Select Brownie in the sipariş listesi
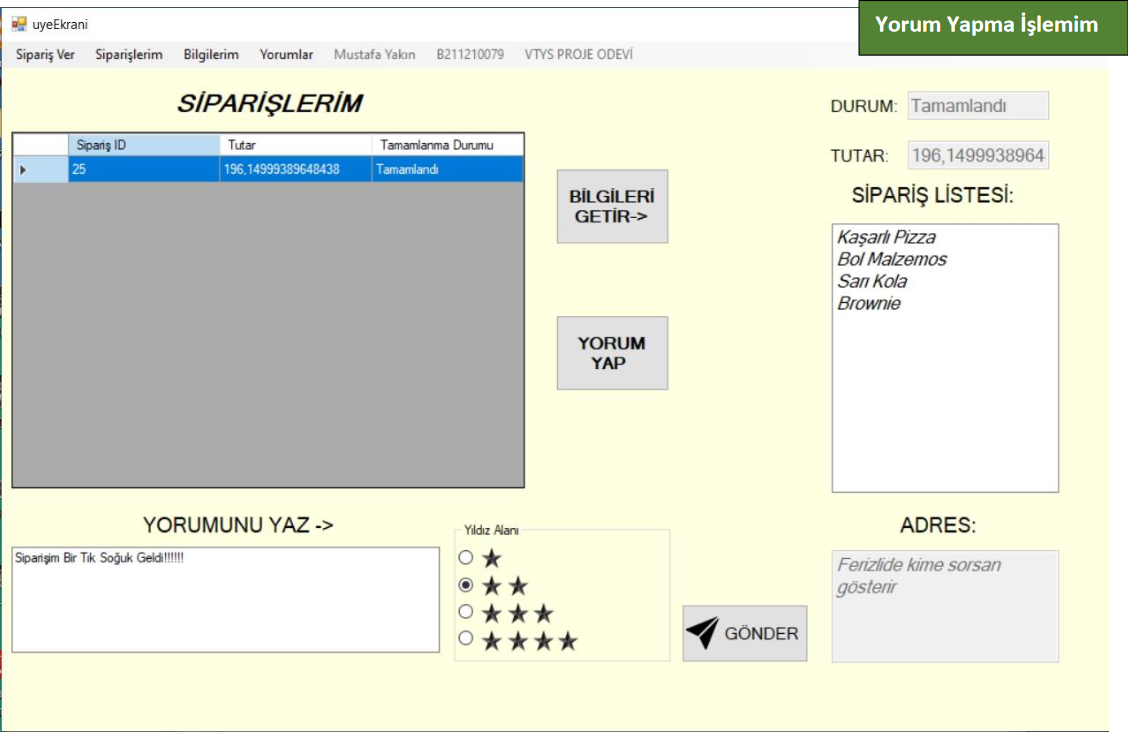 869,304
